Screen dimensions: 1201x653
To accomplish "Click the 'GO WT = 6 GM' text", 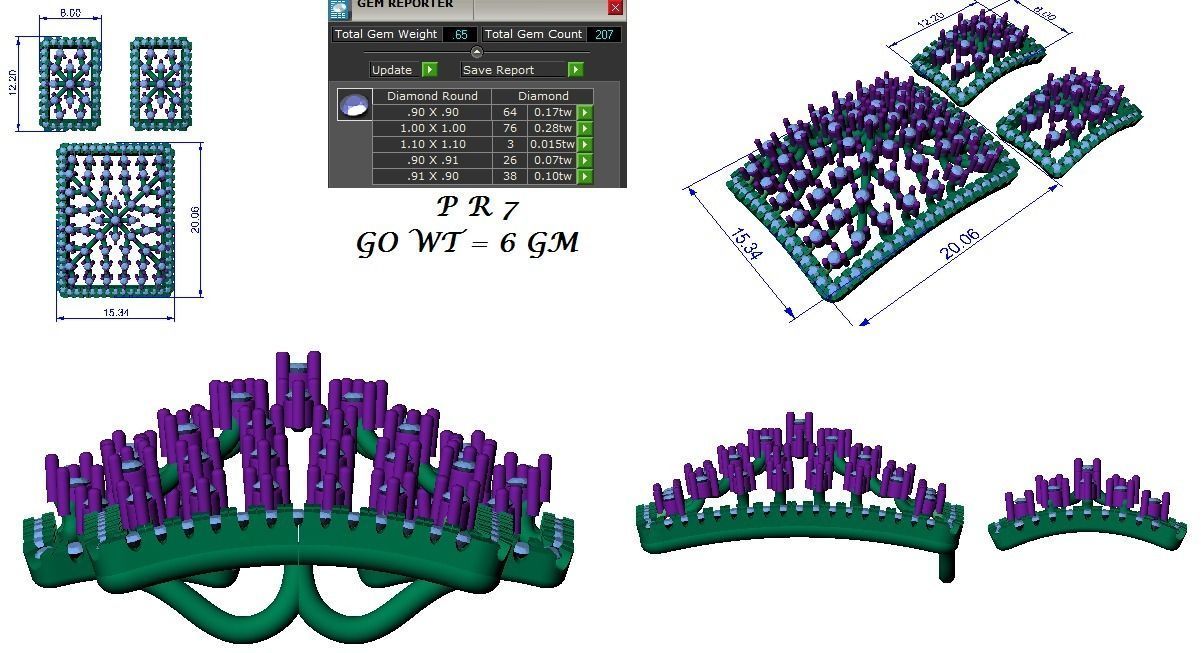I will click(x=467, y=243).
